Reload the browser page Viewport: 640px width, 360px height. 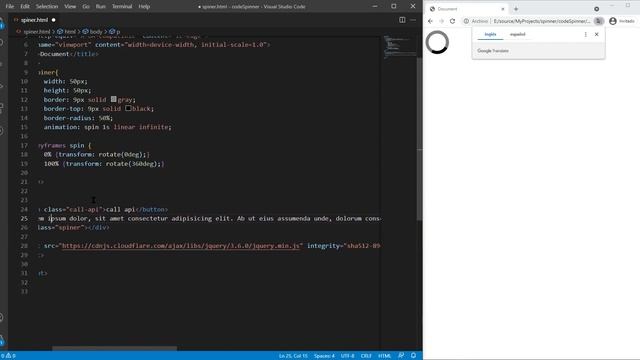[x=452, y=21]
